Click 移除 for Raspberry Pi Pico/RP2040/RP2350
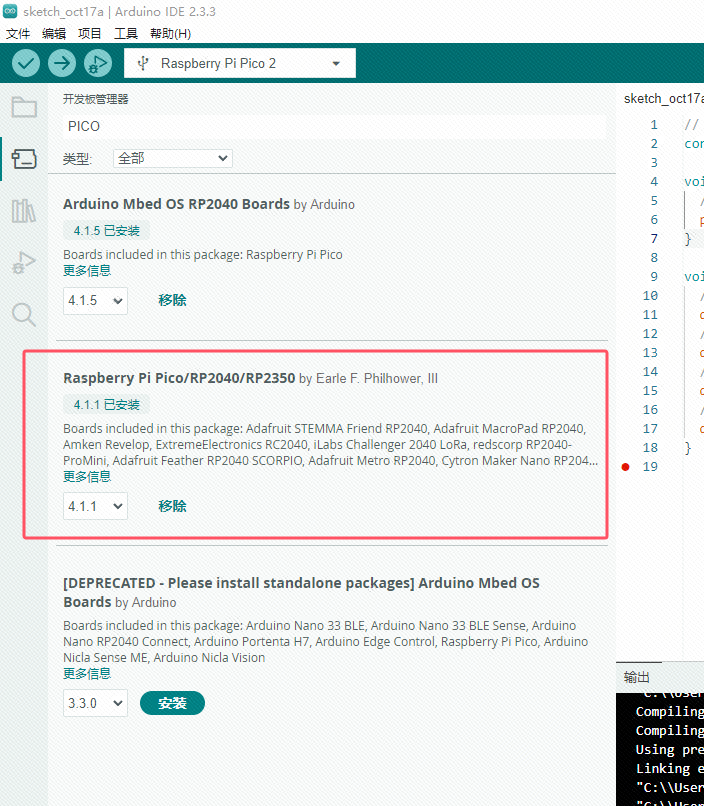This screenshot has height=806, width=704. click(x=172, y=506)
